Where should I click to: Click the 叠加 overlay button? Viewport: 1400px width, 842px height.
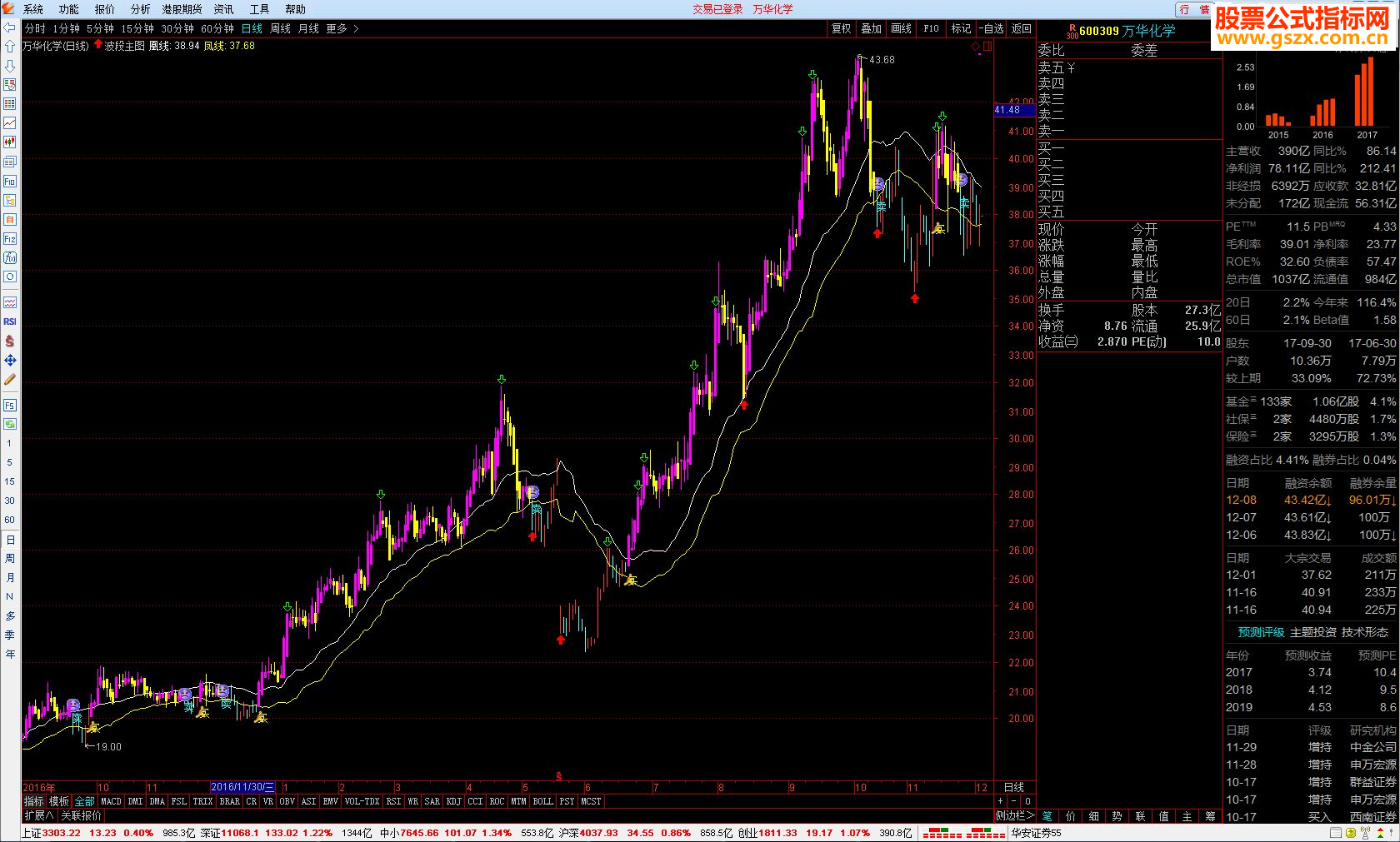pyautogui.click(x=872, y=28)
